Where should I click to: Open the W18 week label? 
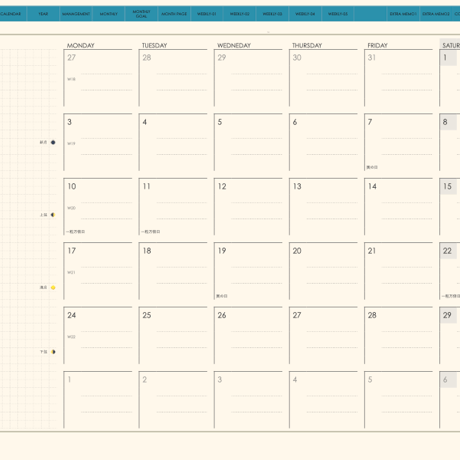coord(71,79)
